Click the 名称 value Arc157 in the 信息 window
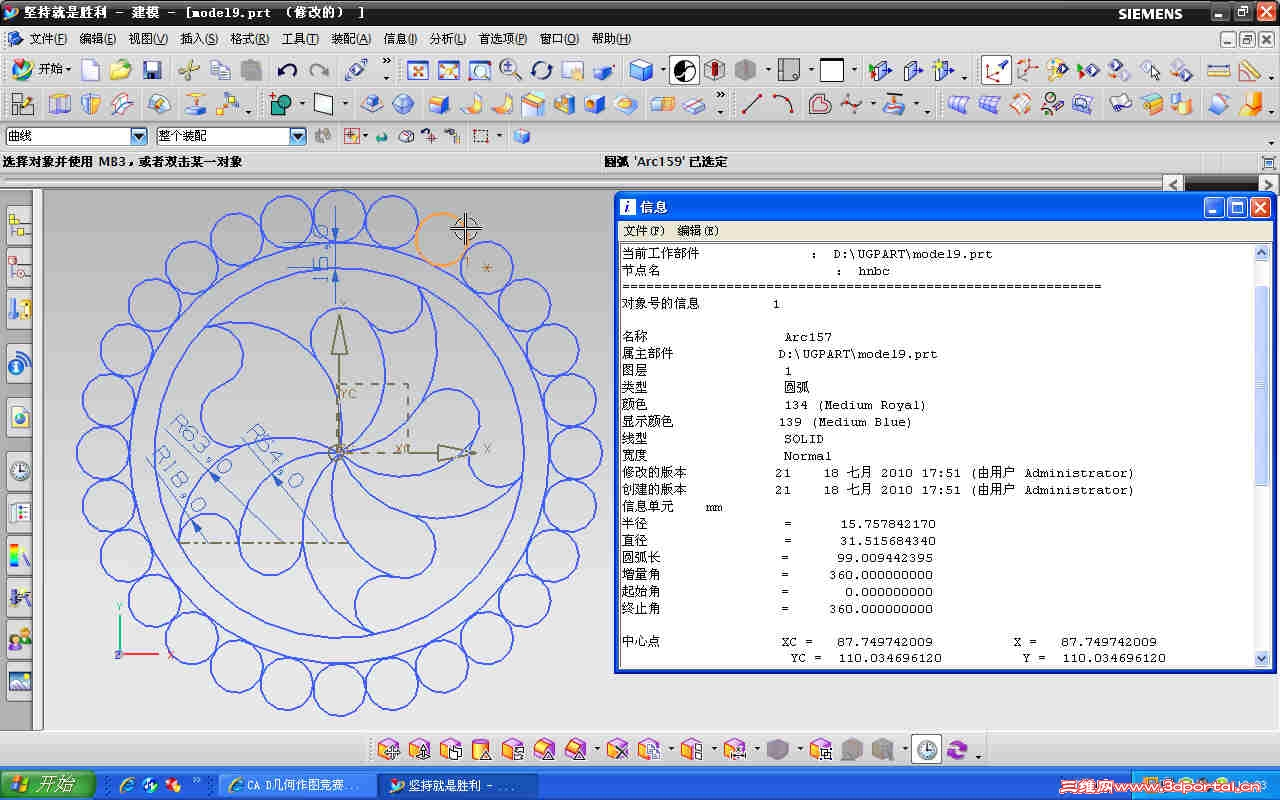This screenshot has height=800, width=1280. coord(808,337)
